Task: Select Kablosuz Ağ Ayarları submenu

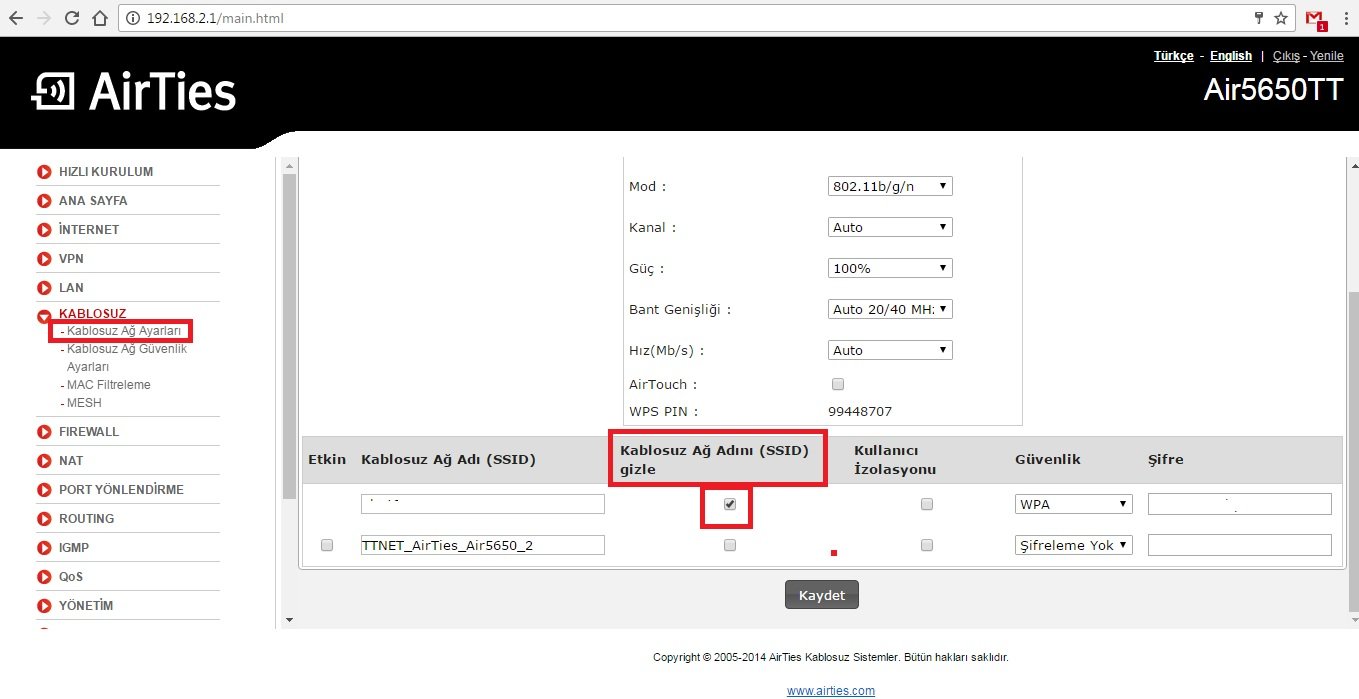Action: pyautogui.click(x=124, y=331)
